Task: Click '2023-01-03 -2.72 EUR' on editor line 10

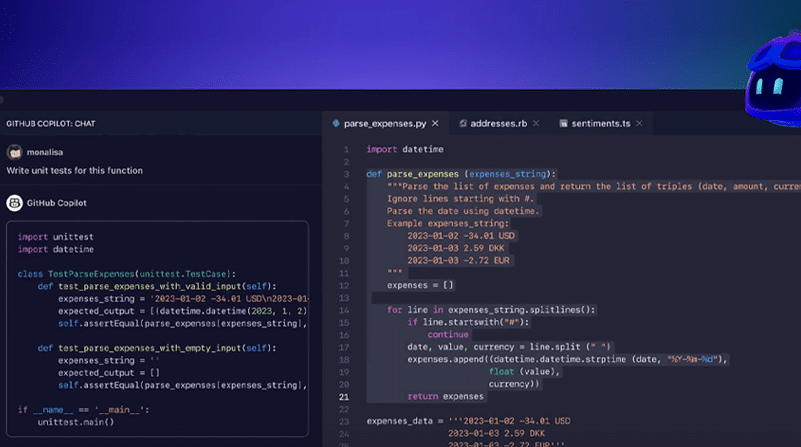Action: [x=459, y=261]
